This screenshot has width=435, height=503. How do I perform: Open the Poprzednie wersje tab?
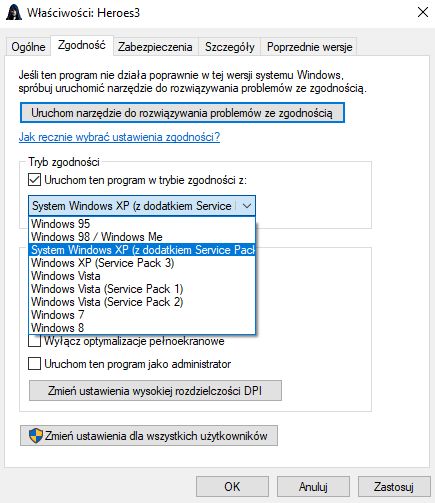(x=309, y=47)
